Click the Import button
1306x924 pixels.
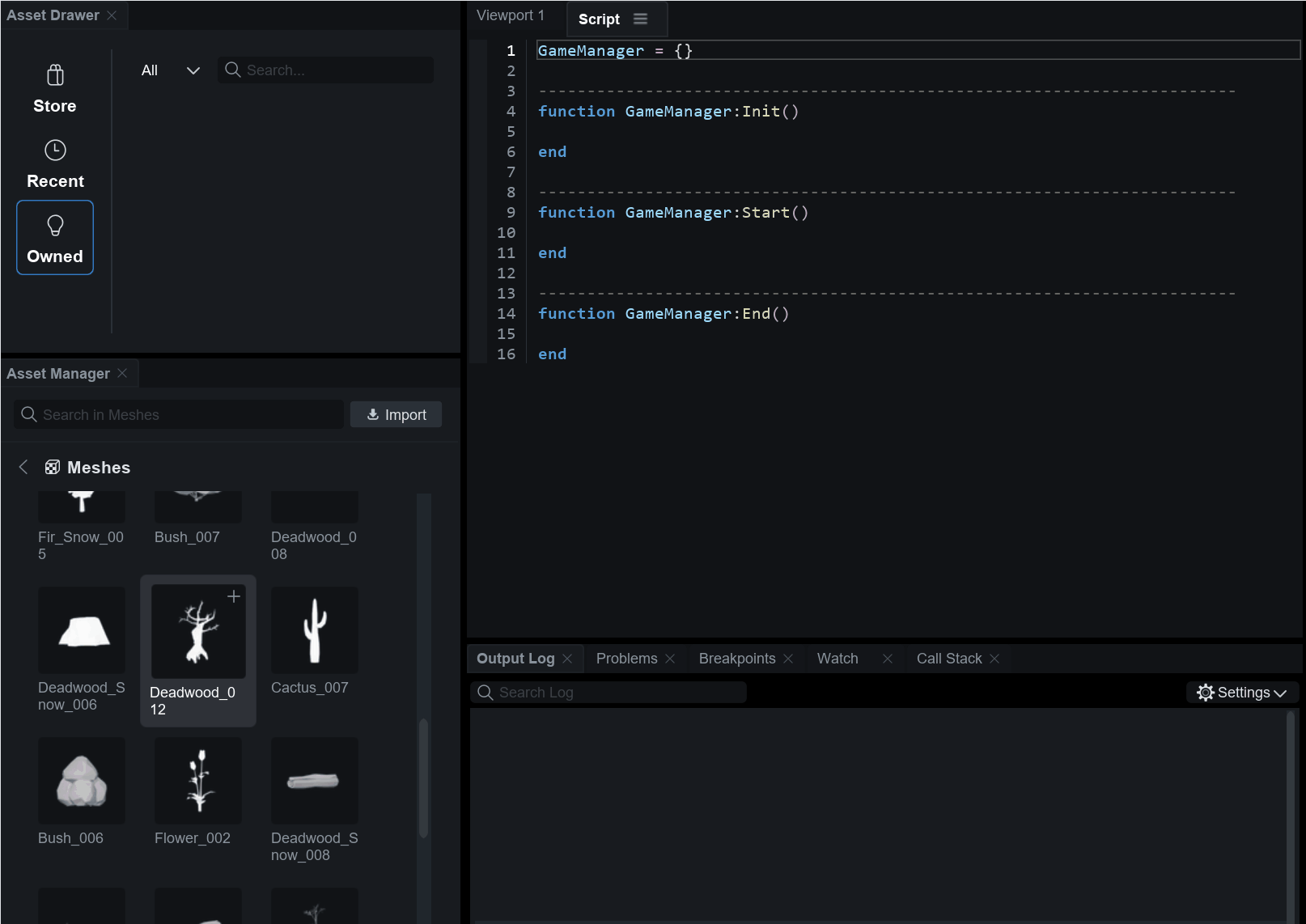[396, 415]
